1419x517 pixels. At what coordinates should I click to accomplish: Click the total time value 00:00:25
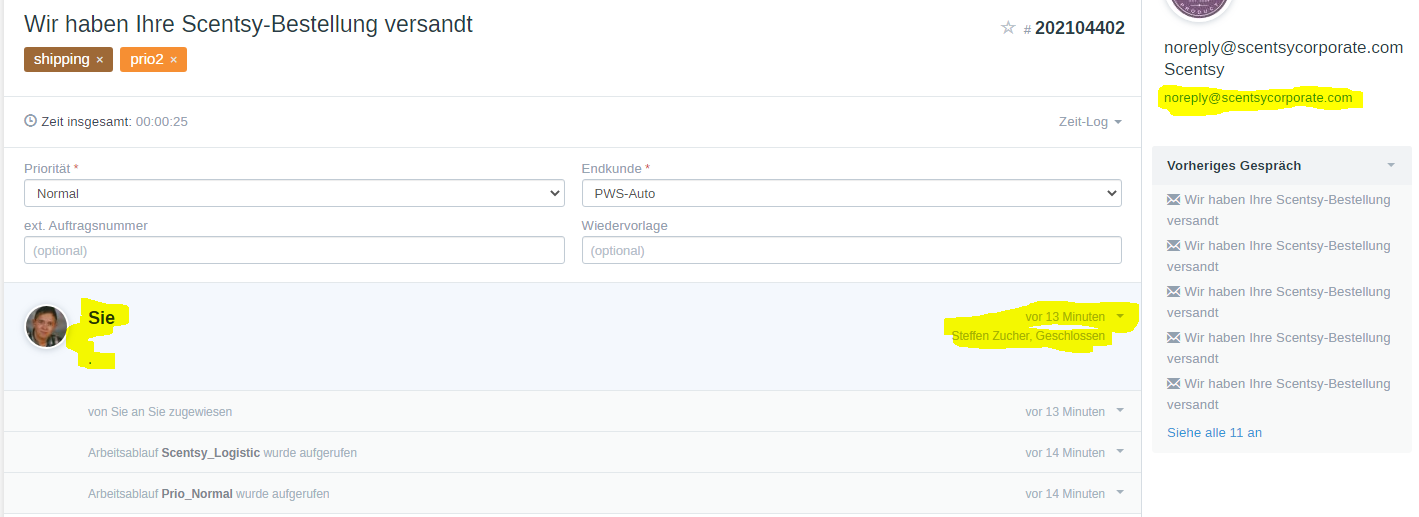point(162,122)
